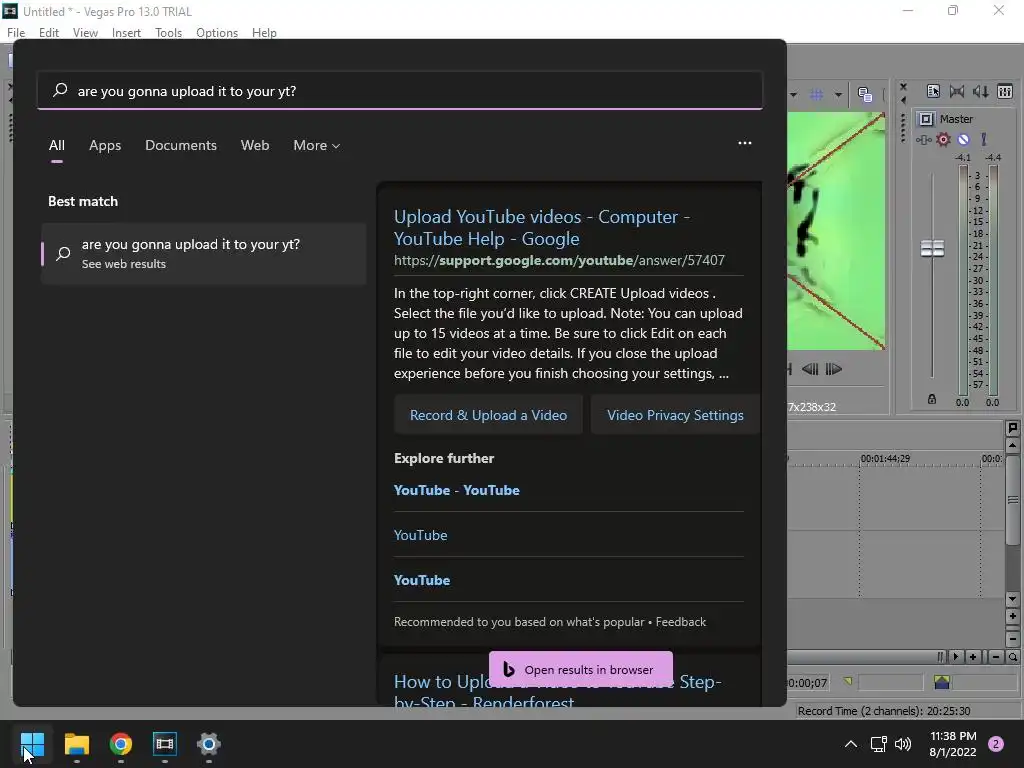The image size is (1024, 768).
Task: Switch to the Documents search tab
Action: 181,146
